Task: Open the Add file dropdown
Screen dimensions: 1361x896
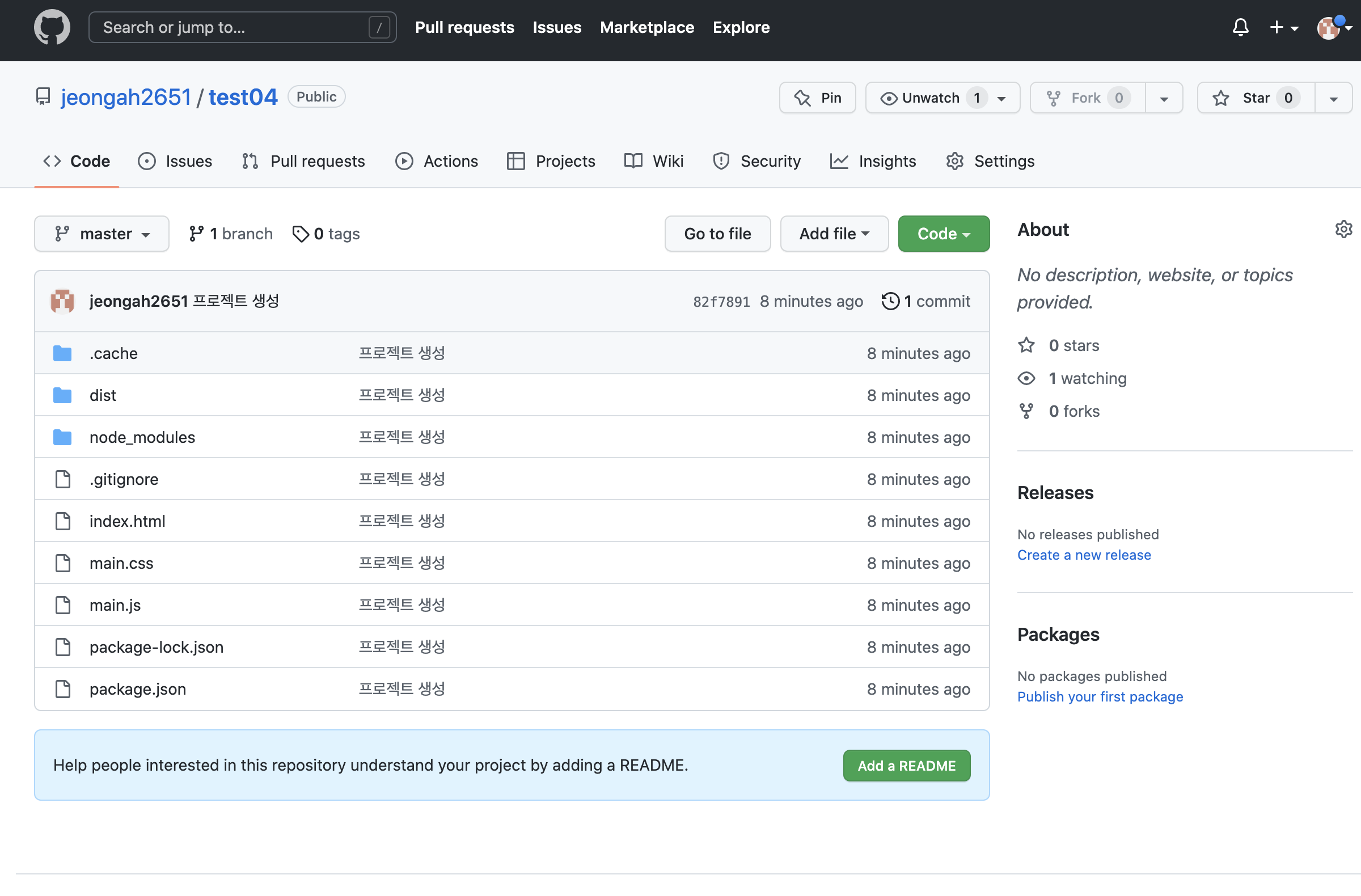Action: click(x=834, y=234)
